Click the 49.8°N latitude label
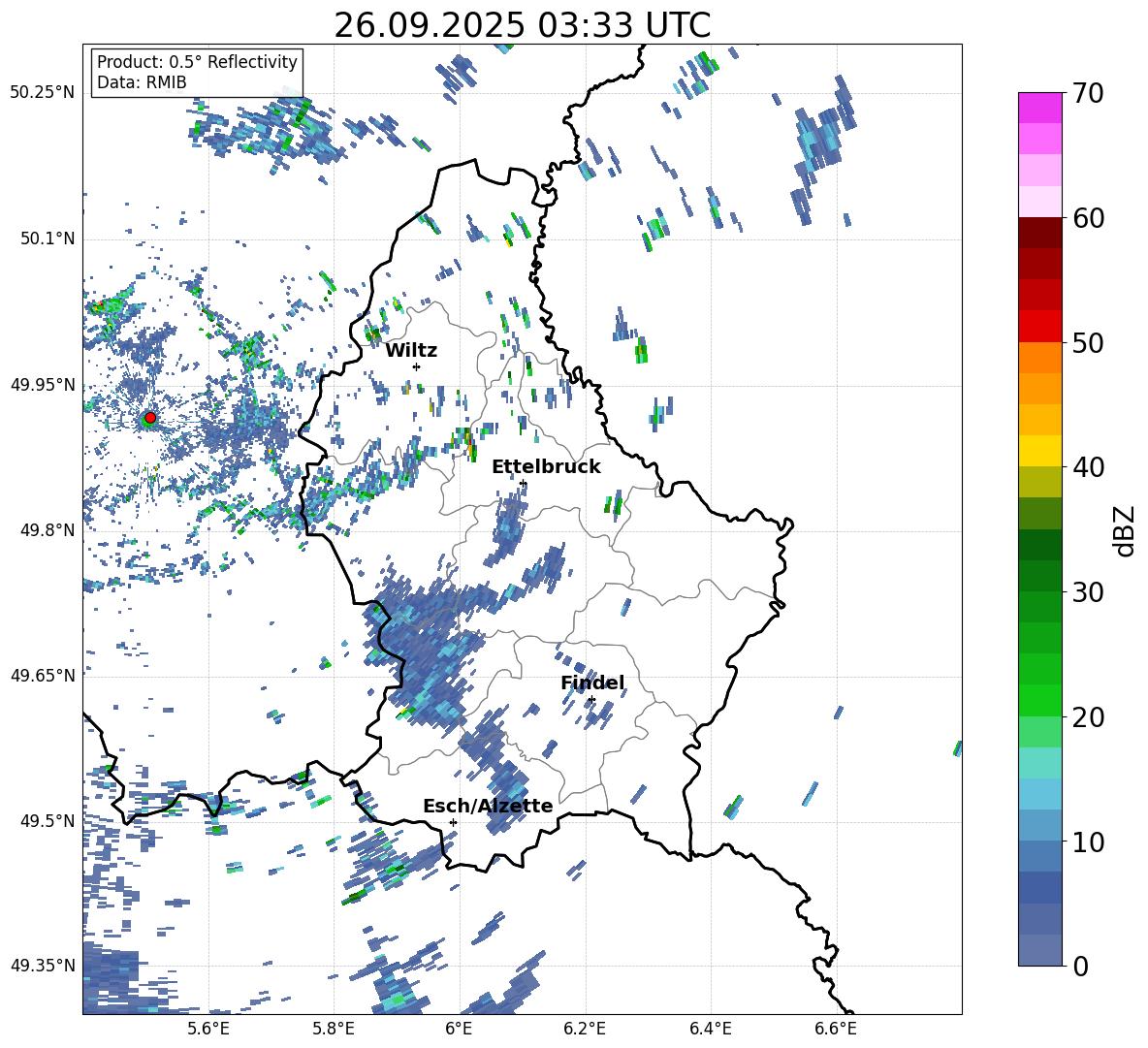 pos(48,530)
